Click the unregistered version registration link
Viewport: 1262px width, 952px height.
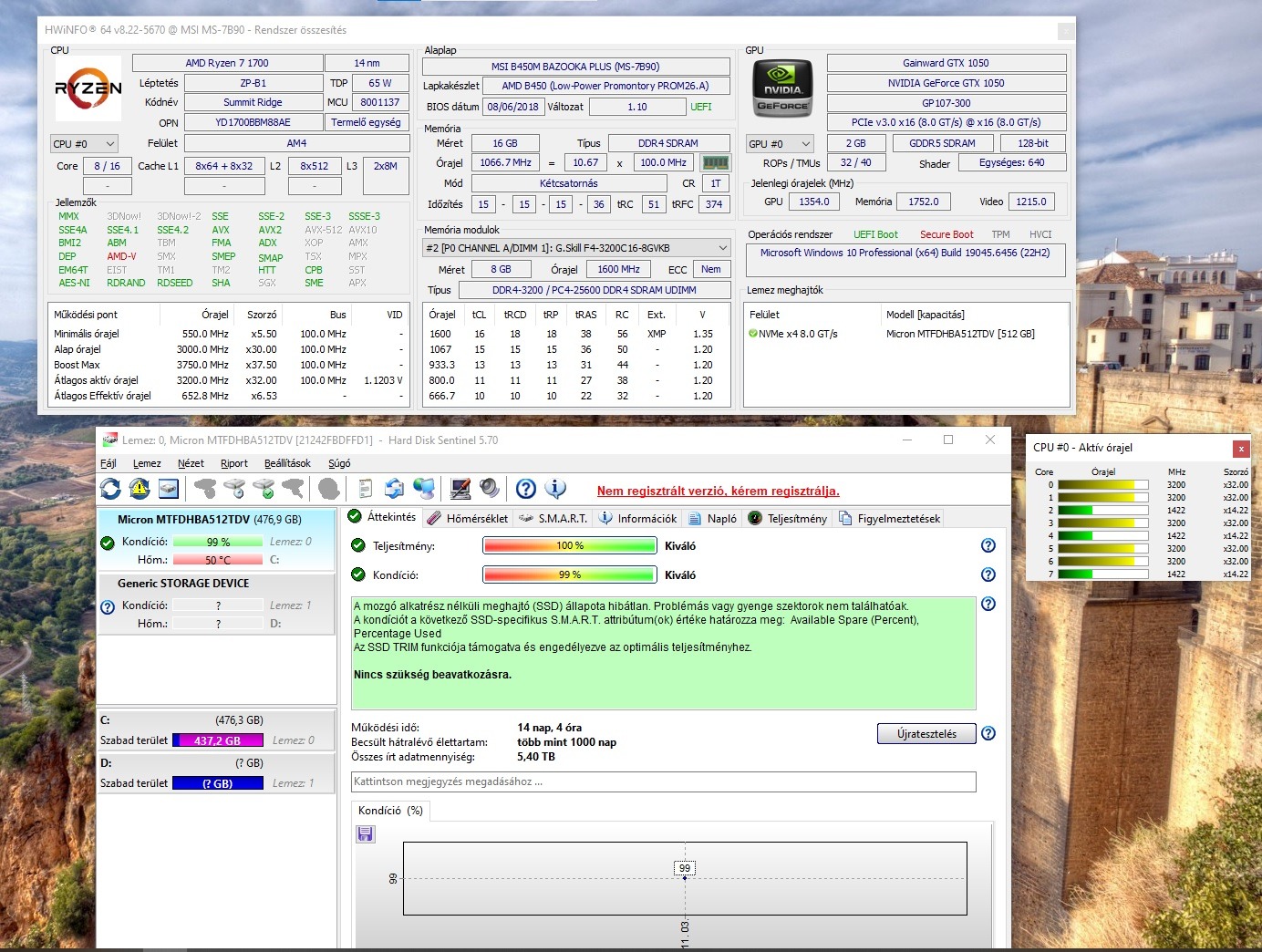tap(718, 491)
